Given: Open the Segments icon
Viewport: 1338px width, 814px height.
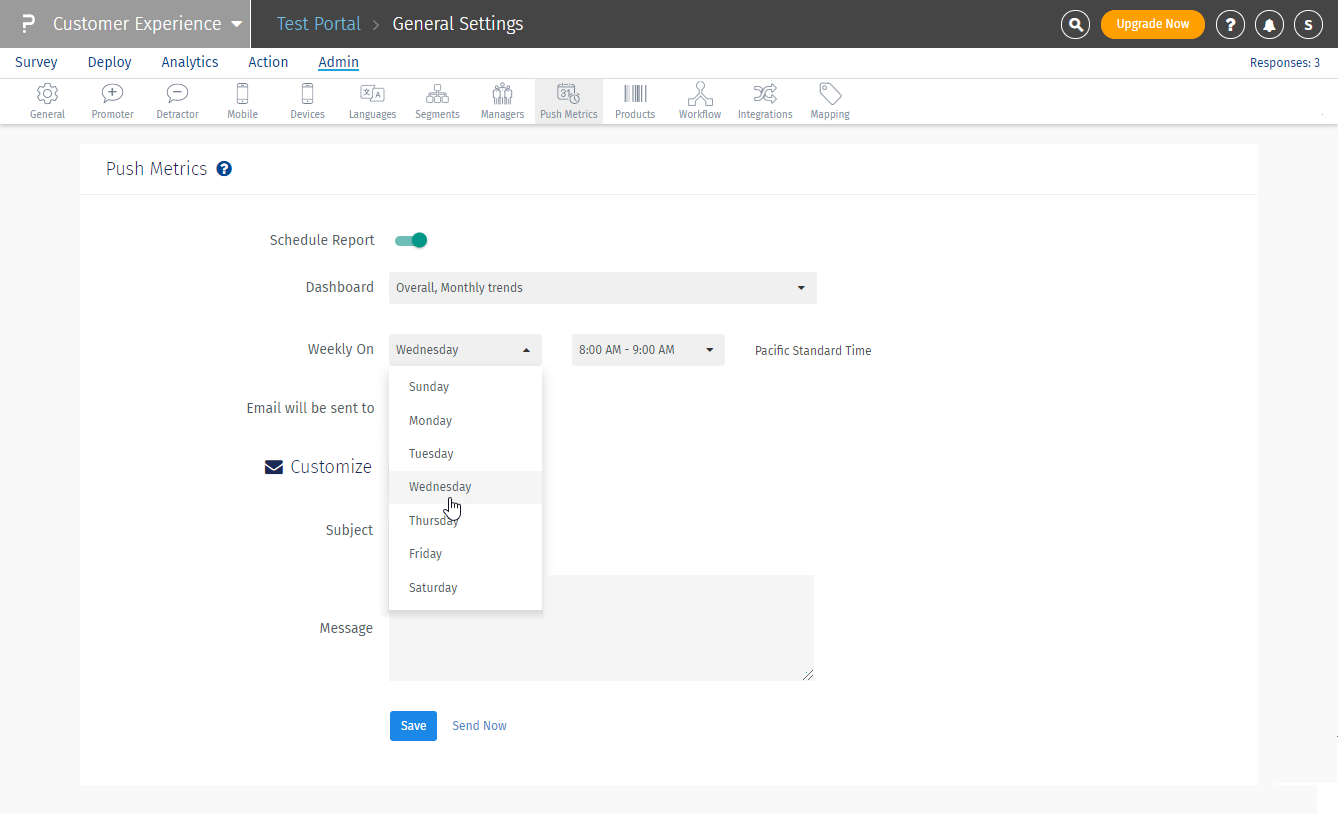Looking at the screenshot, I should click(437, 101).
